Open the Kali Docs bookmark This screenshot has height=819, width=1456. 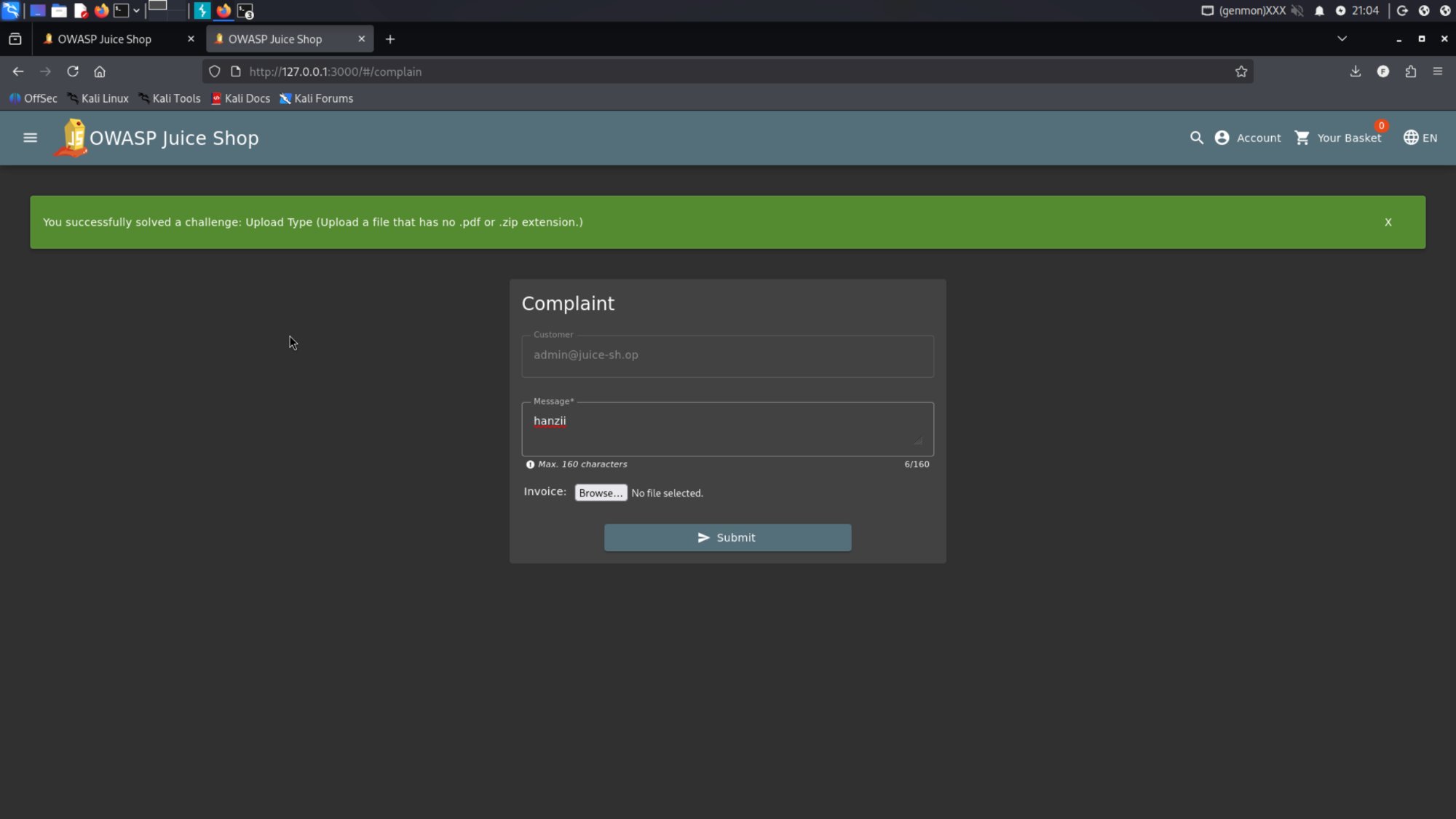pos(240,98)
